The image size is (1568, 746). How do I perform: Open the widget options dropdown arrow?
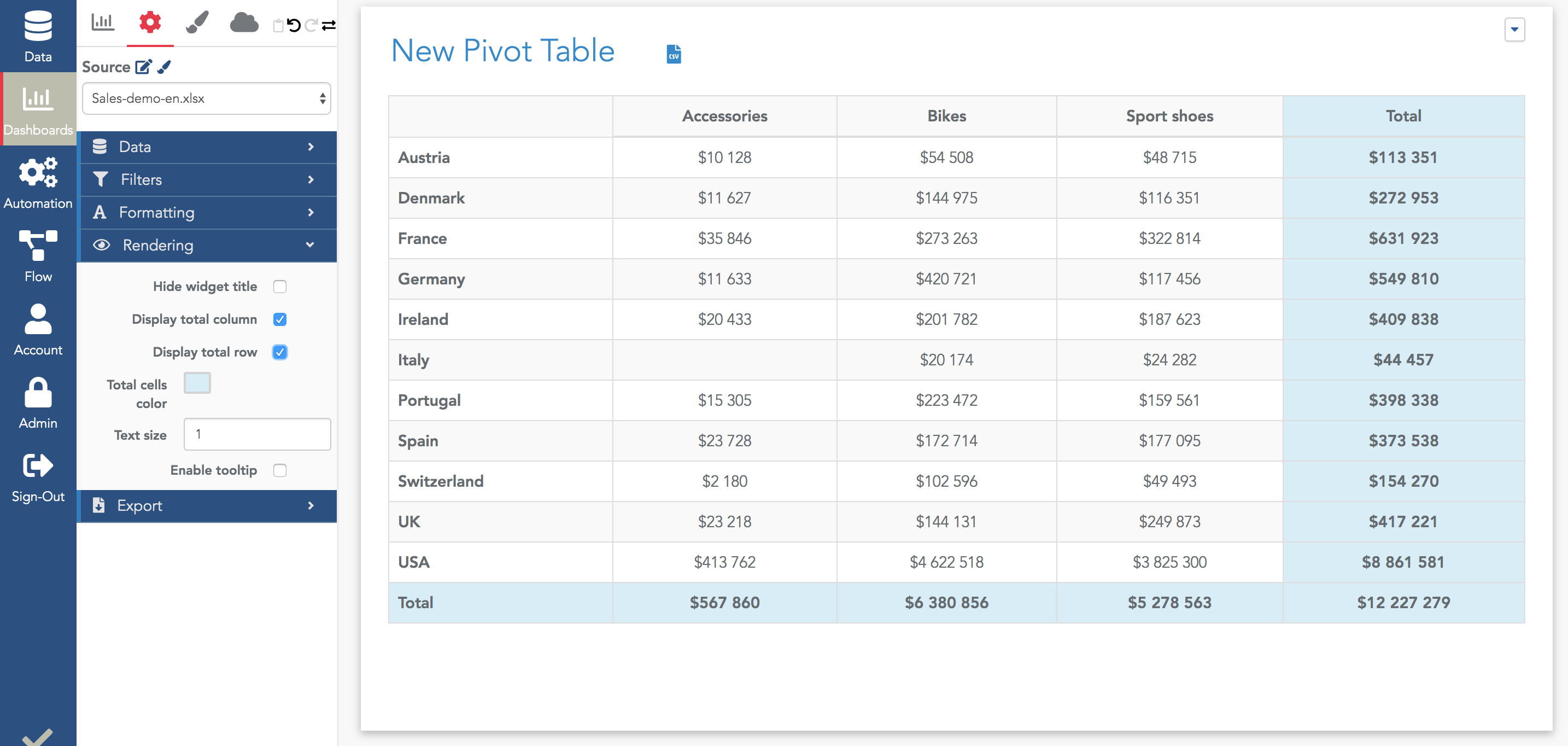pos(1514,29)
